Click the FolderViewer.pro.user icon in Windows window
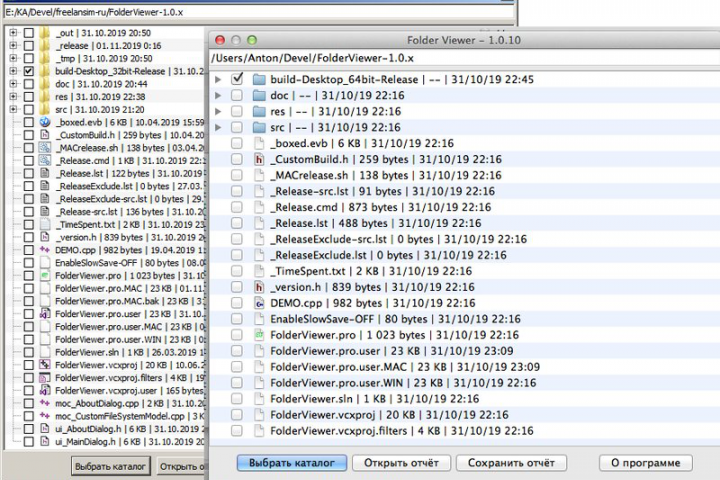The width and height of the screenshot is (720, 480). pyautogui.click(x=45, y=314)
